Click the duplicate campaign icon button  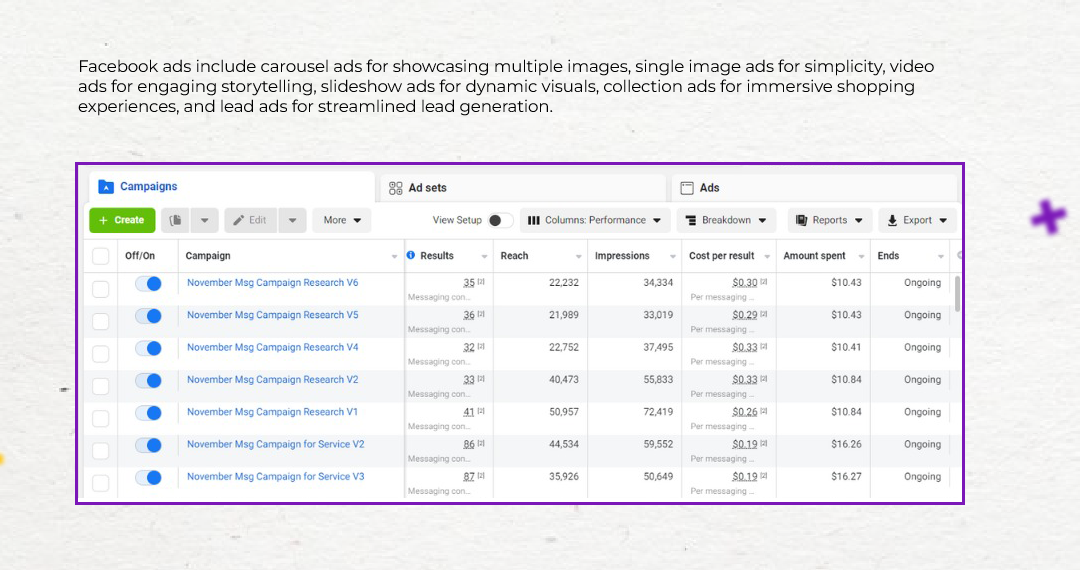coord(175,220)
